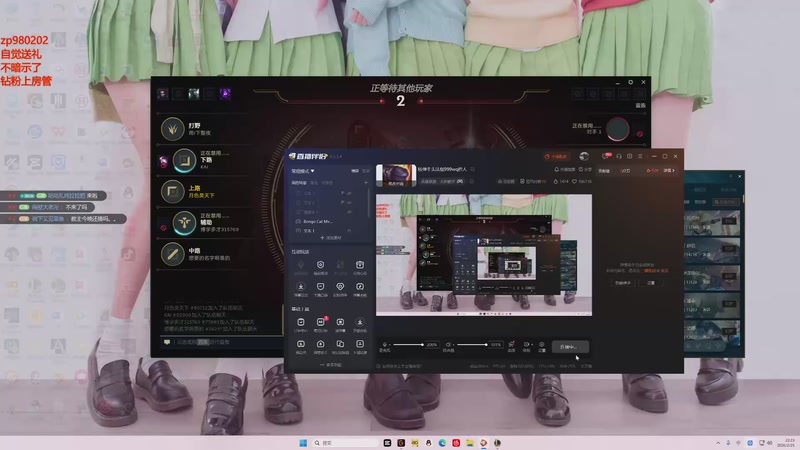The image size is (800, 450).
Task: Open the user avatar in title bar
Action: point(584,156)
